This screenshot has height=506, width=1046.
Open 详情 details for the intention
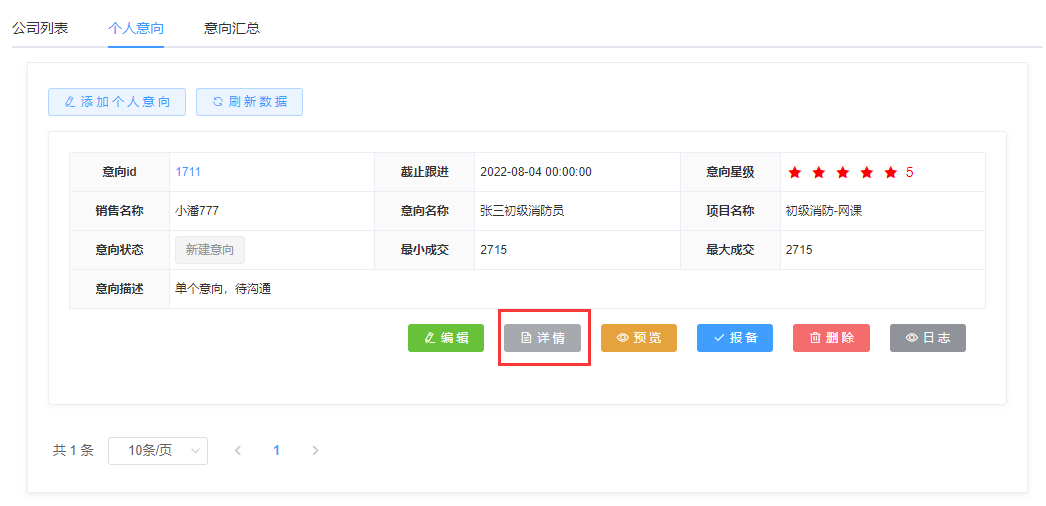[543, 338]
